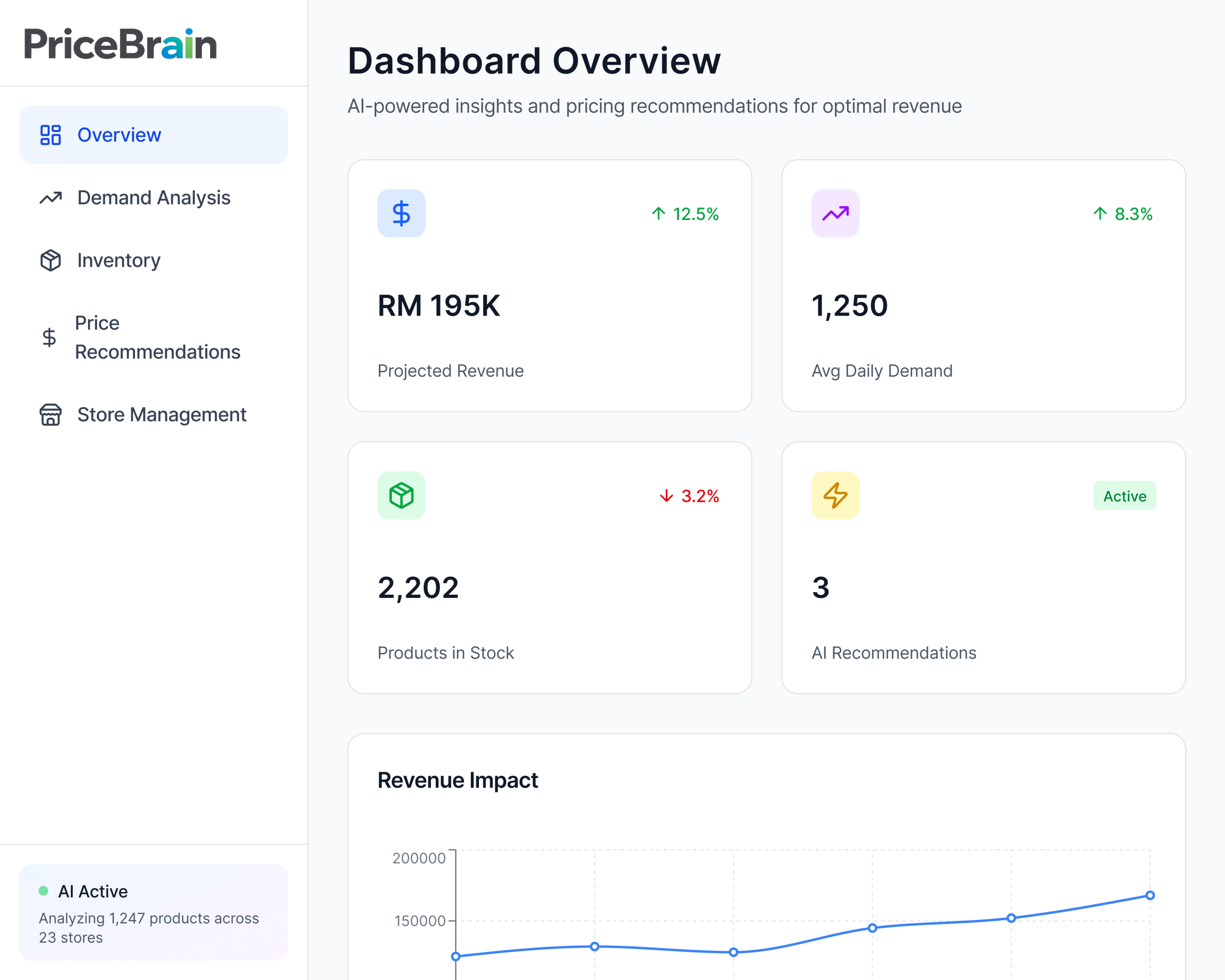Click the Price Recommendations dollar icon
Viewport: 1225px width, 980px height.
[49, 337]
